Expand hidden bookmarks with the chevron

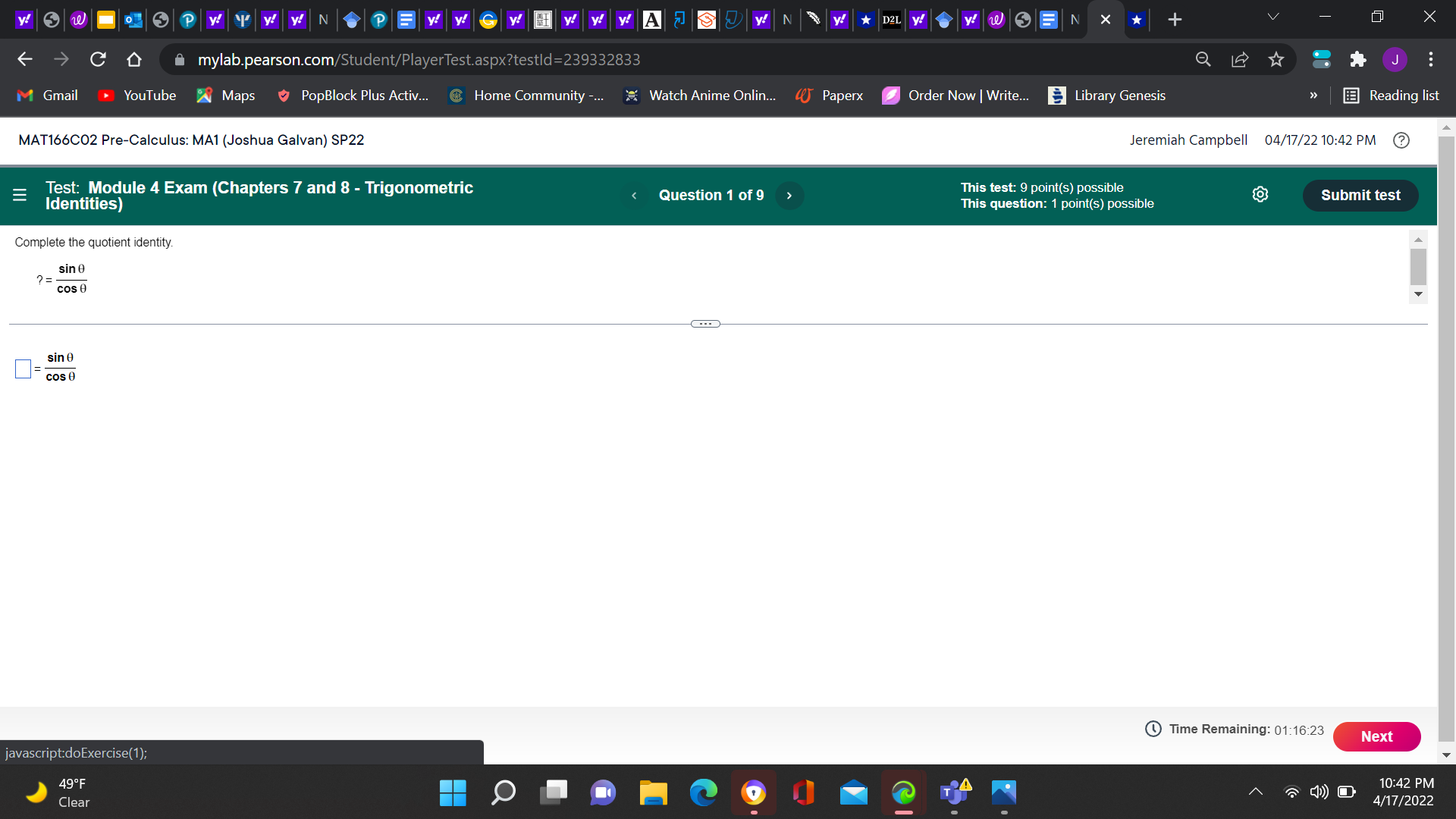1313,96
